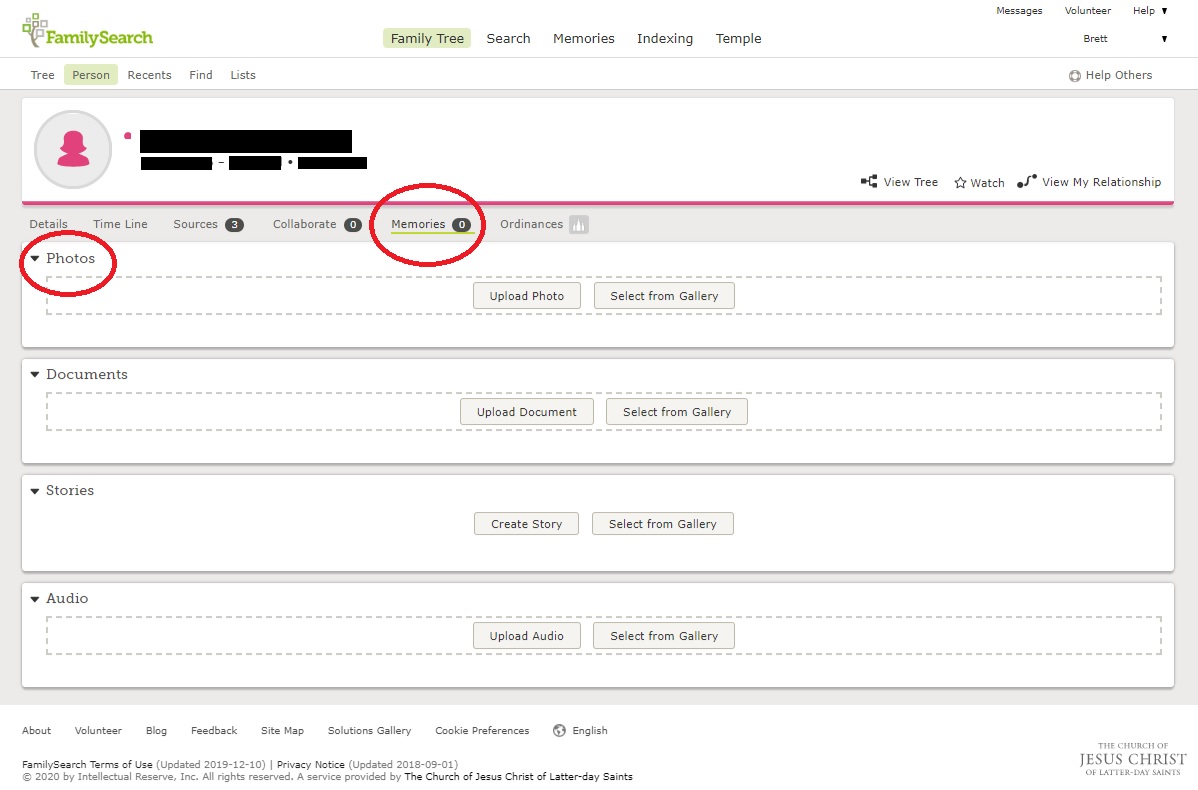This screenshot has width=1198, height=790.
Task: Select the Person sub-navigation tab
Action: 91,75
